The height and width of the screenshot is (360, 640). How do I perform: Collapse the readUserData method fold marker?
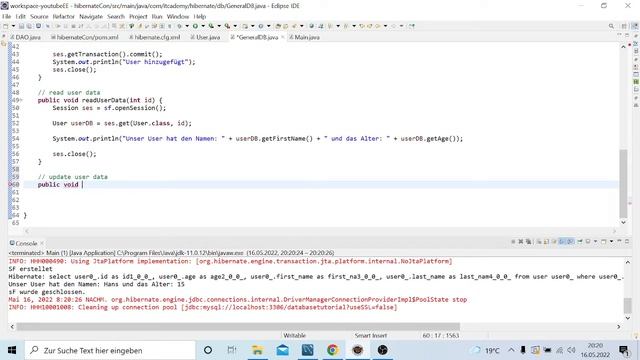click(x=21, y=100)
